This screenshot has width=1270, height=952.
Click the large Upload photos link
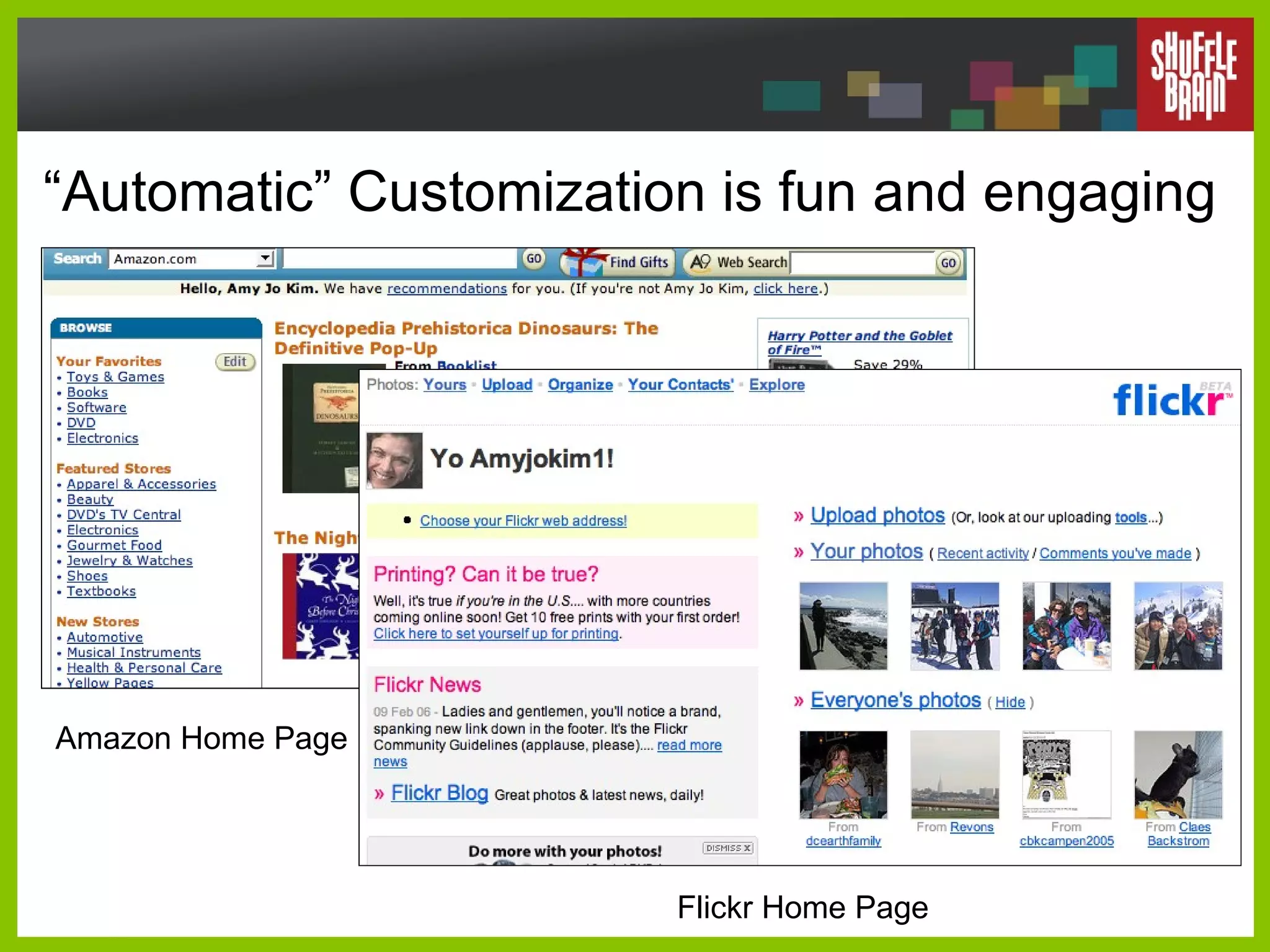tap(877, 516)
